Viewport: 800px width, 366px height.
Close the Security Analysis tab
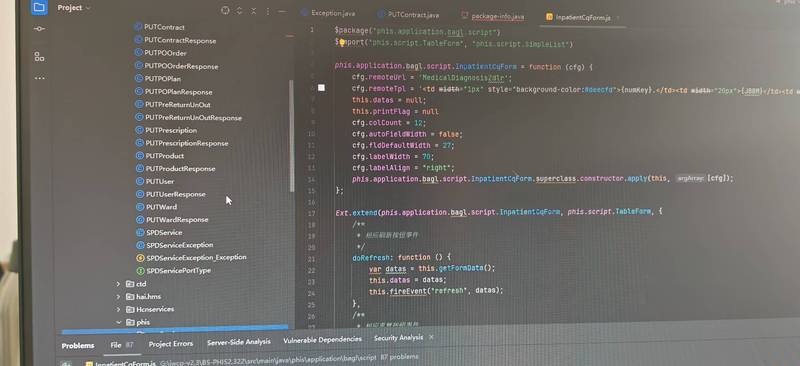point(431,337)
